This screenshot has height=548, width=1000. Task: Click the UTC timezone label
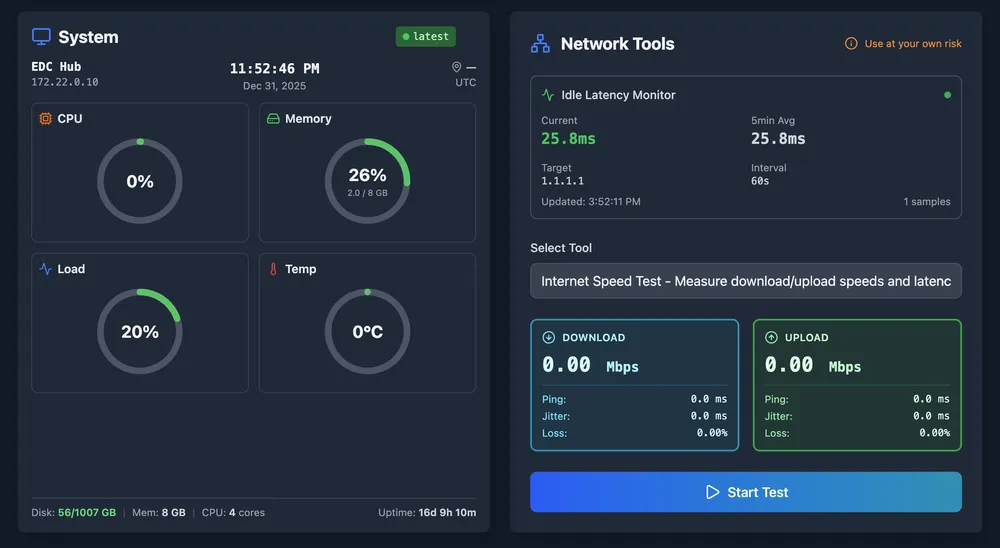tap(466, 82)
